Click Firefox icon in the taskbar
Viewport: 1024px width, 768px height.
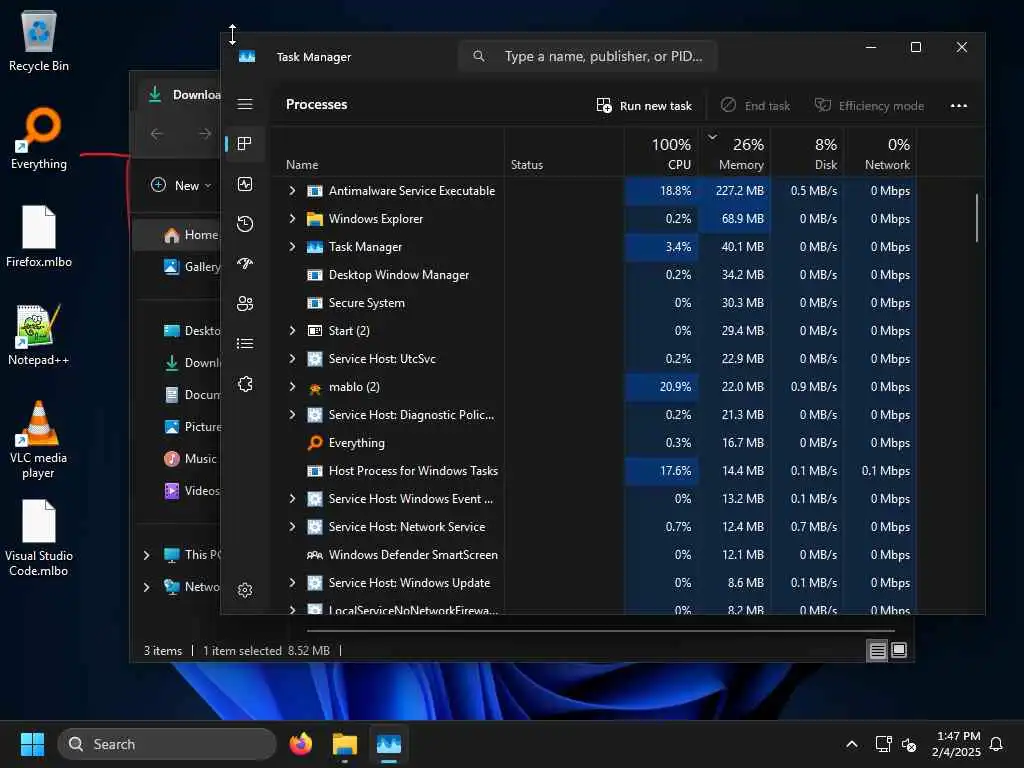pos(300,744)
